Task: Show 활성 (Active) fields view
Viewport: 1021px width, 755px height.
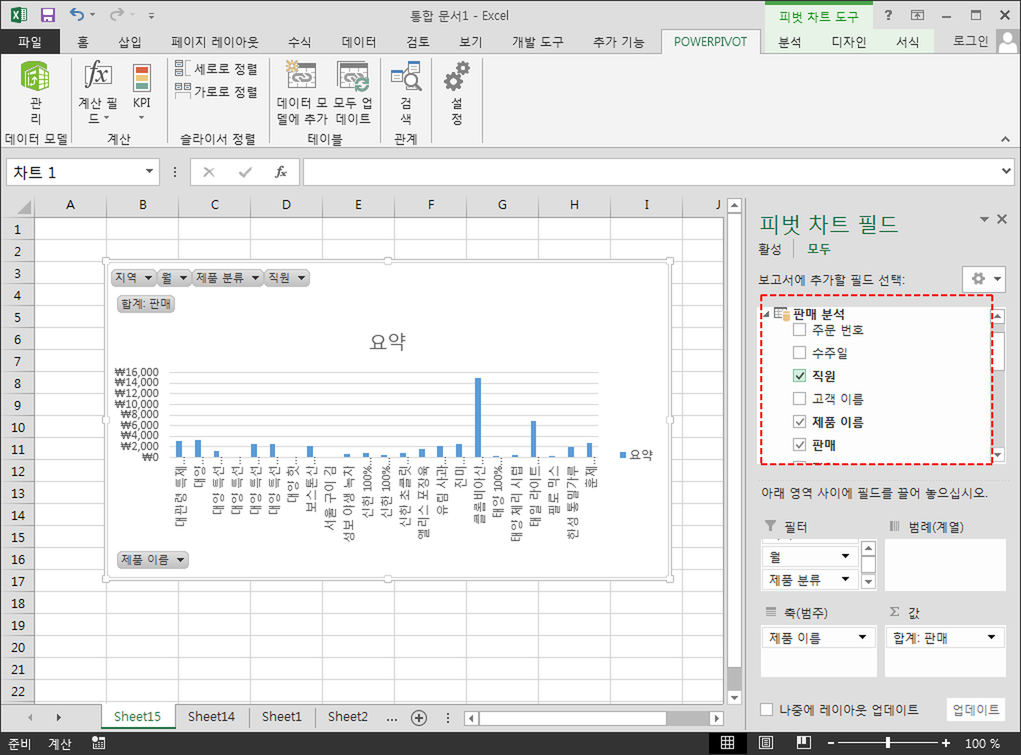Action: pos(770,249)
